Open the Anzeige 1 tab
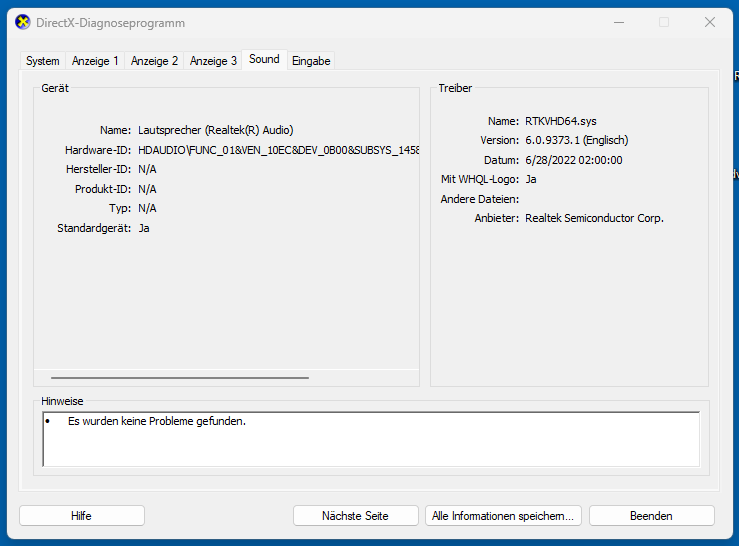The width and height of the screenshot is (739, 546). pos(95,61)
